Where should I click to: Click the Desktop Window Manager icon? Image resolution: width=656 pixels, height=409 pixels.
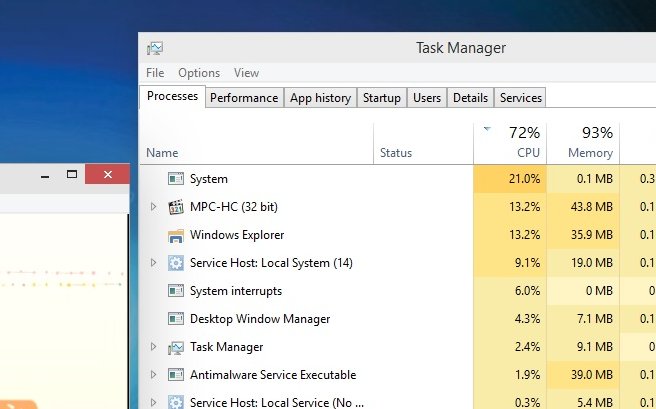[x=176, y=319]
